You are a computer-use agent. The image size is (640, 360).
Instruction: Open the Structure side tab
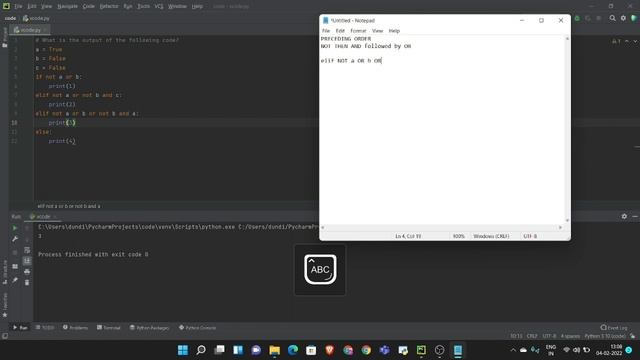4,272
